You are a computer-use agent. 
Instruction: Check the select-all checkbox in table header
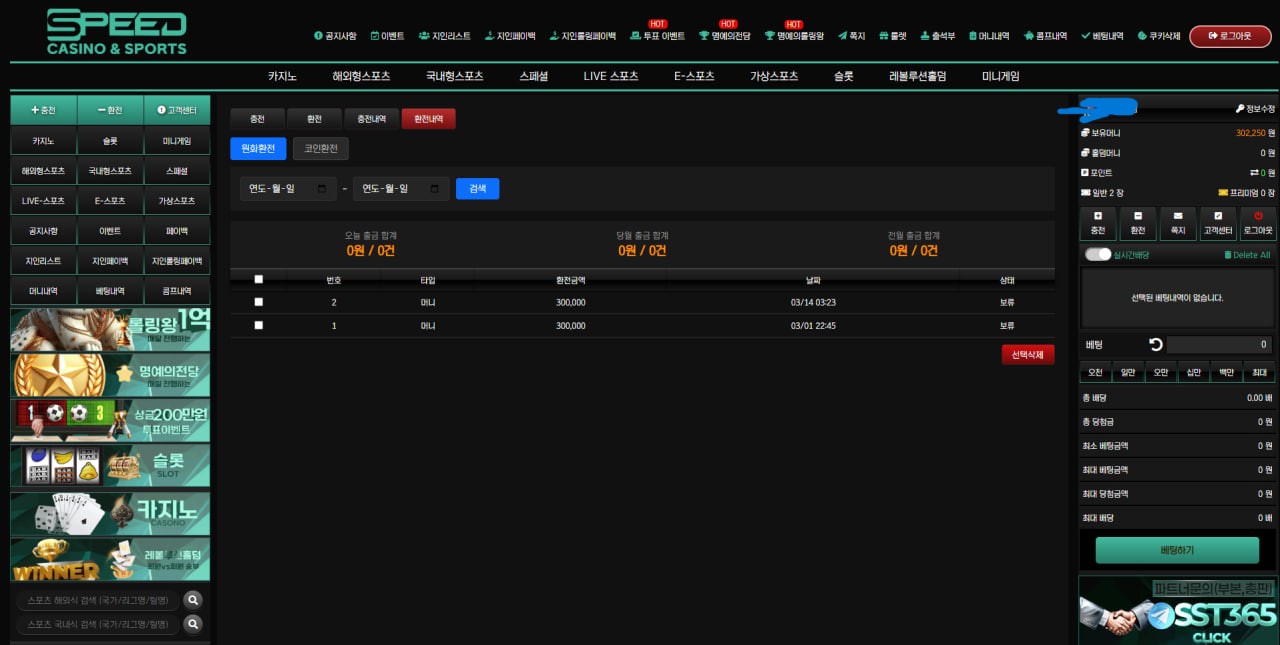pyautogui.click(x=259, y=280)
